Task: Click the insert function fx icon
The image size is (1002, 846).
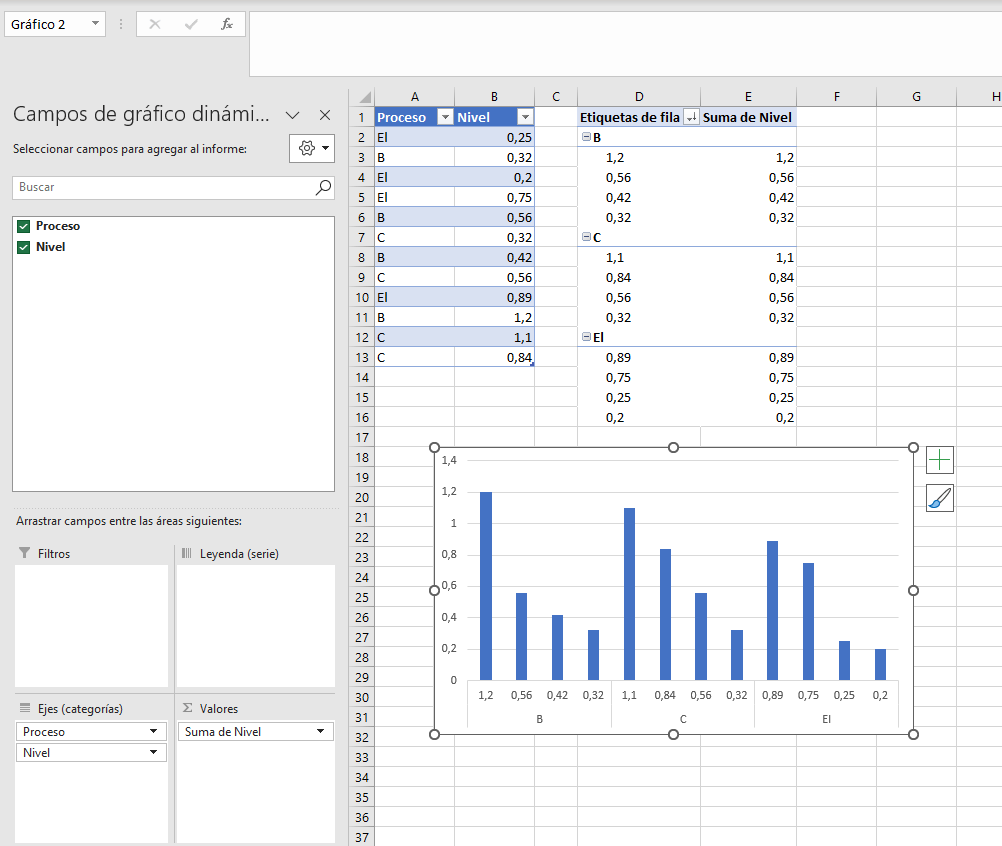Action: [227, 24]
